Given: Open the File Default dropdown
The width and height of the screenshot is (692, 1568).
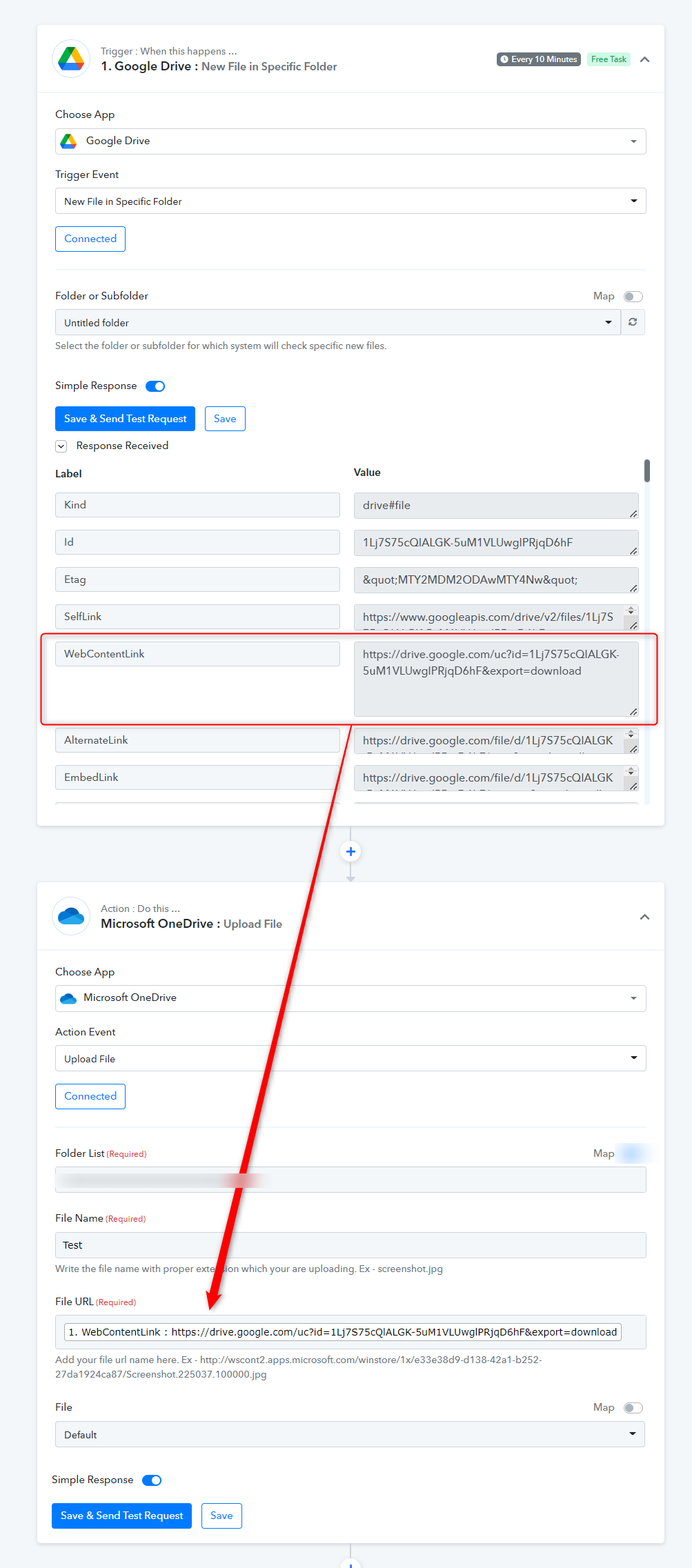Looking at the screenshot, I should pos(350,1434).
